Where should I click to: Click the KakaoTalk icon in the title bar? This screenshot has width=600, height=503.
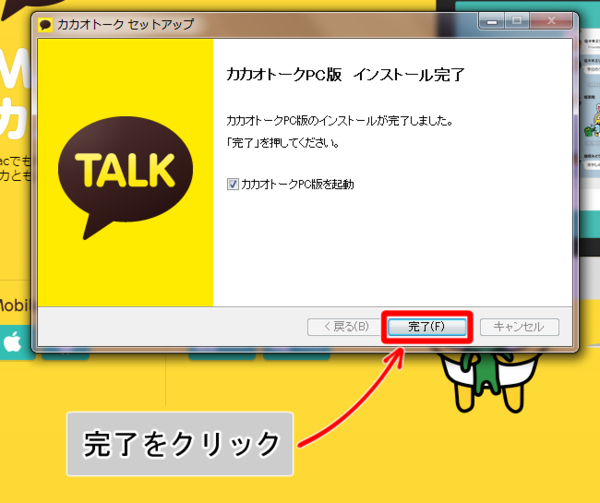pyautogui.click(x=46, y=25)
